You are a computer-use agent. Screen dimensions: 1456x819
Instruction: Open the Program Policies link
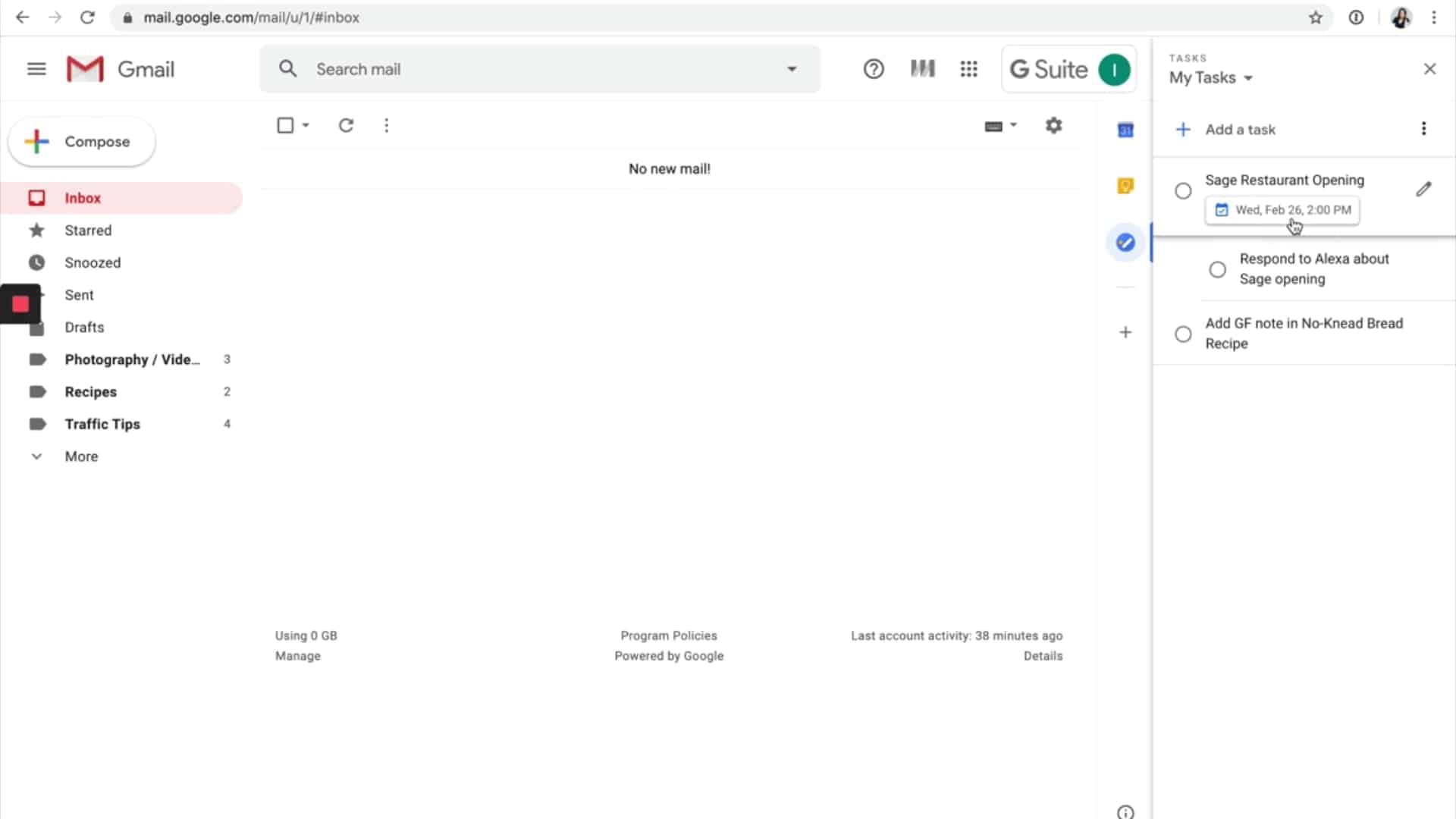pyautogui.click(x=668, y=635)
